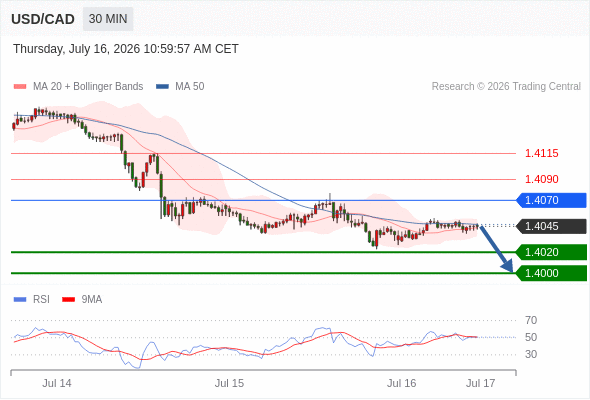Toggle the MA 50 legend label

(190, 87)
